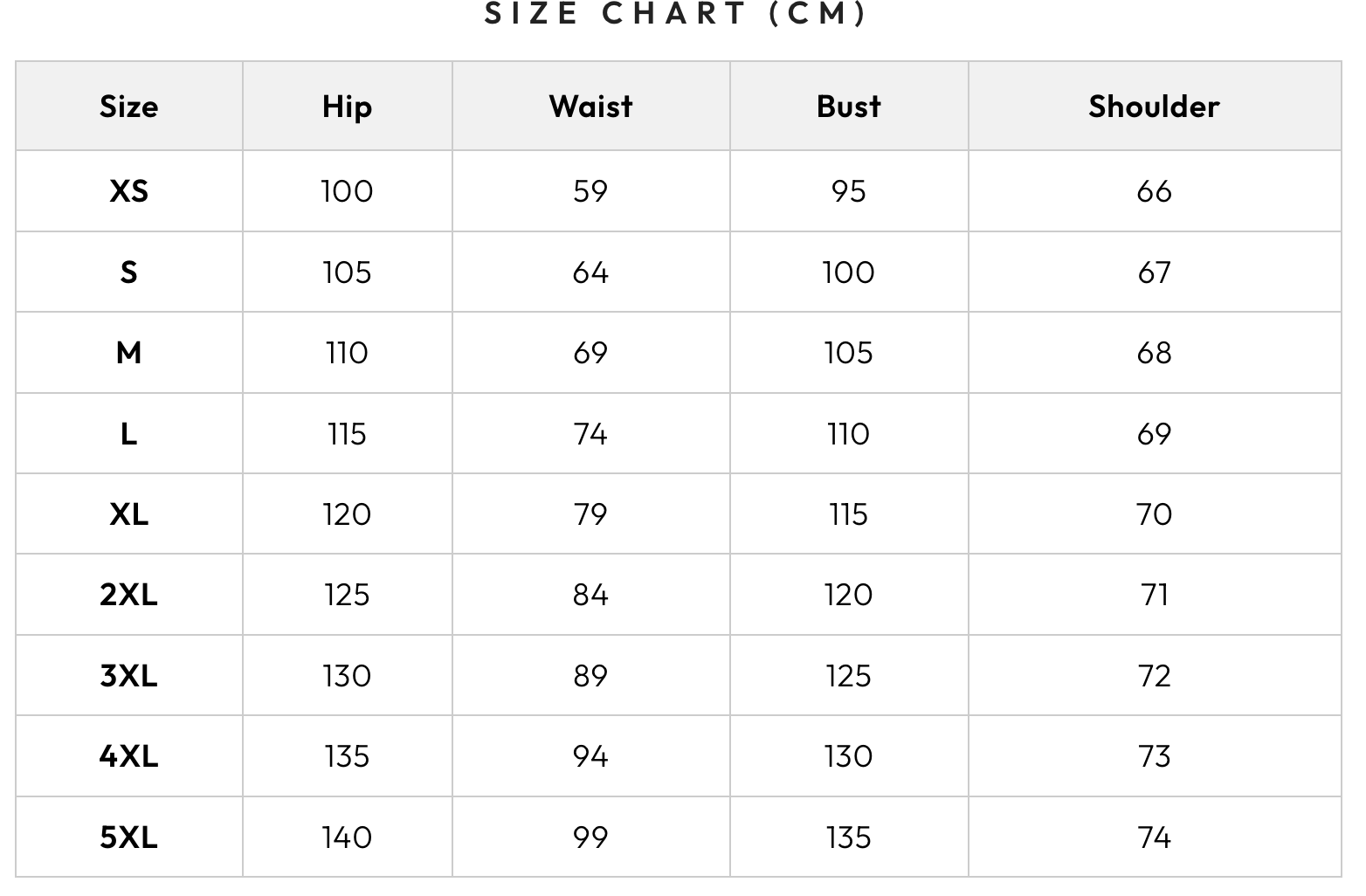Click the Size Chart (CM) title
The height and width of the screenshot is (896, 1366).
coord(676,14)
